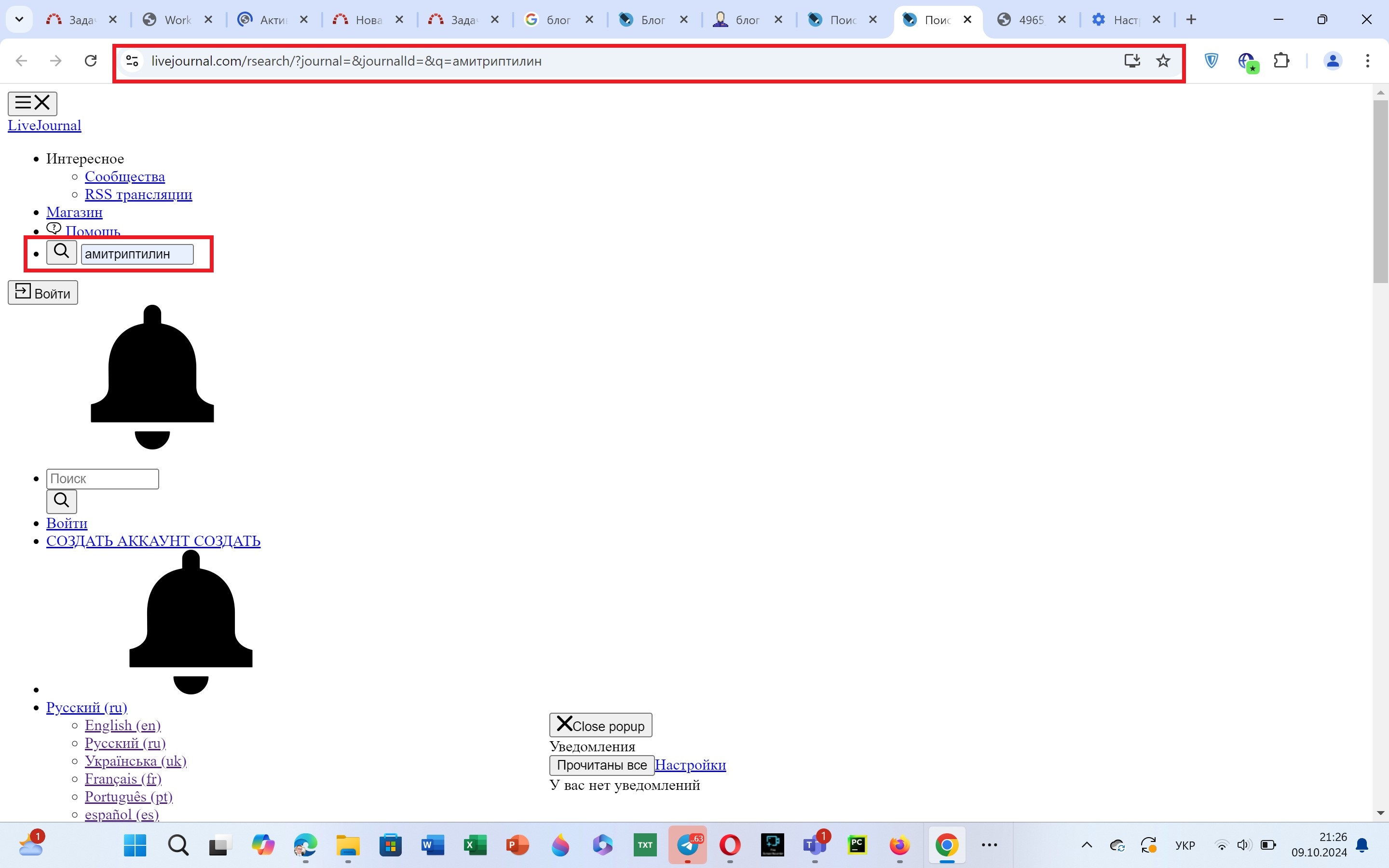Open Telegram from the Windows taskbar
This screenshot has height=868, width=1389.
688,845
